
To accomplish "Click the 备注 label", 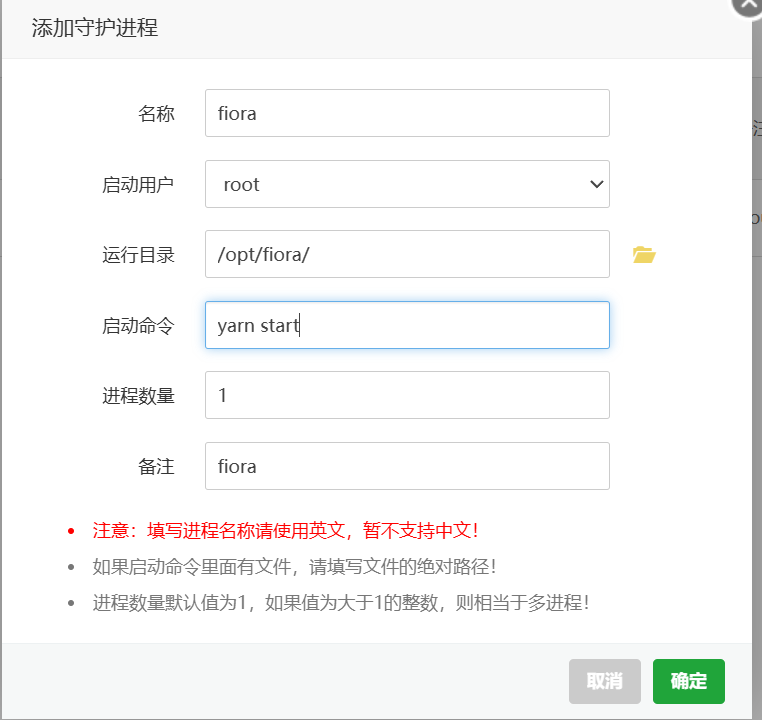I will pos(156,467).
